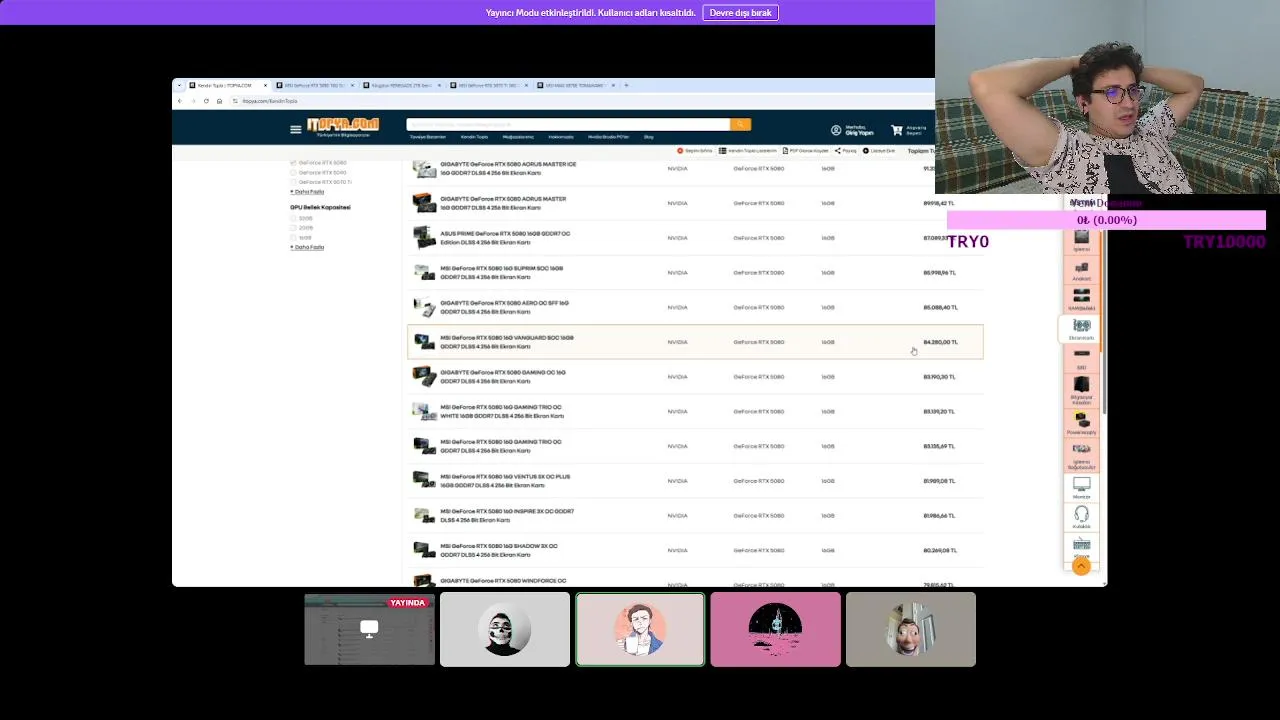1280x720 pixels.
Task: Select the SSD category in the sidebar
Action: (x=1081, y=358)
